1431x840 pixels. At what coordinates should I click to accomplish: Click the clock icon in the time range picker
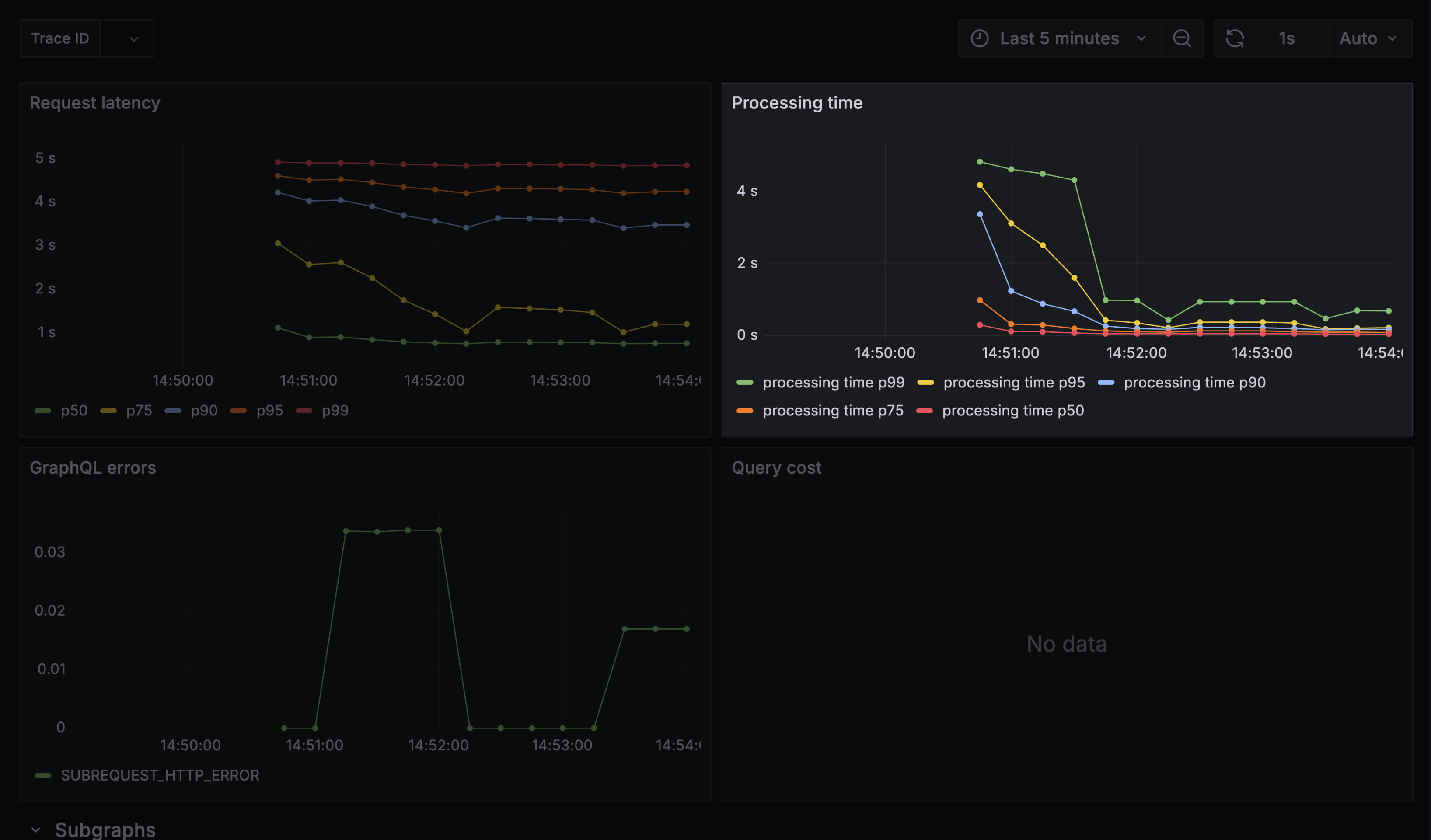pyautogui.click(x=980, y=38)
